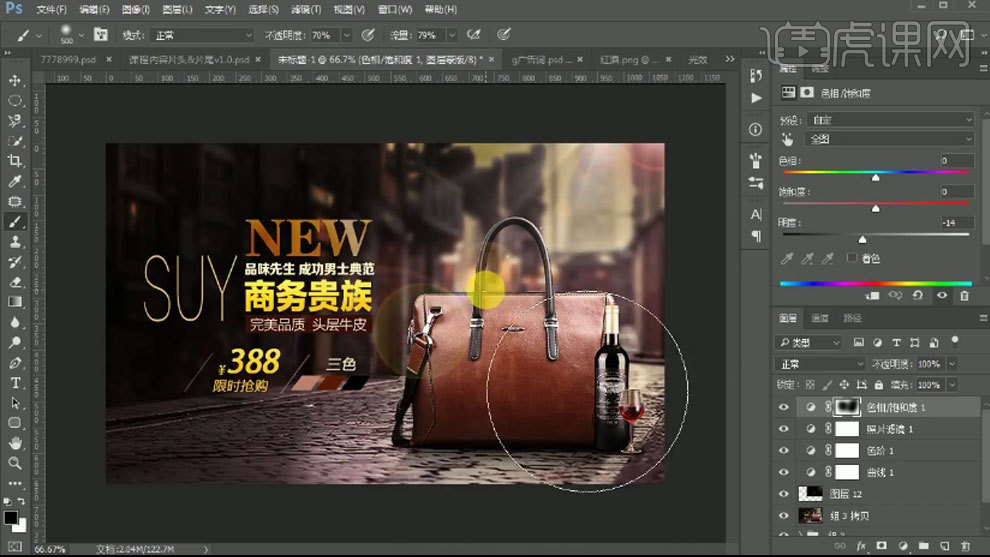This screenshot has width=990, height=557.
Task: Select the Horizontal Type tool
Action: pos(15,383)
